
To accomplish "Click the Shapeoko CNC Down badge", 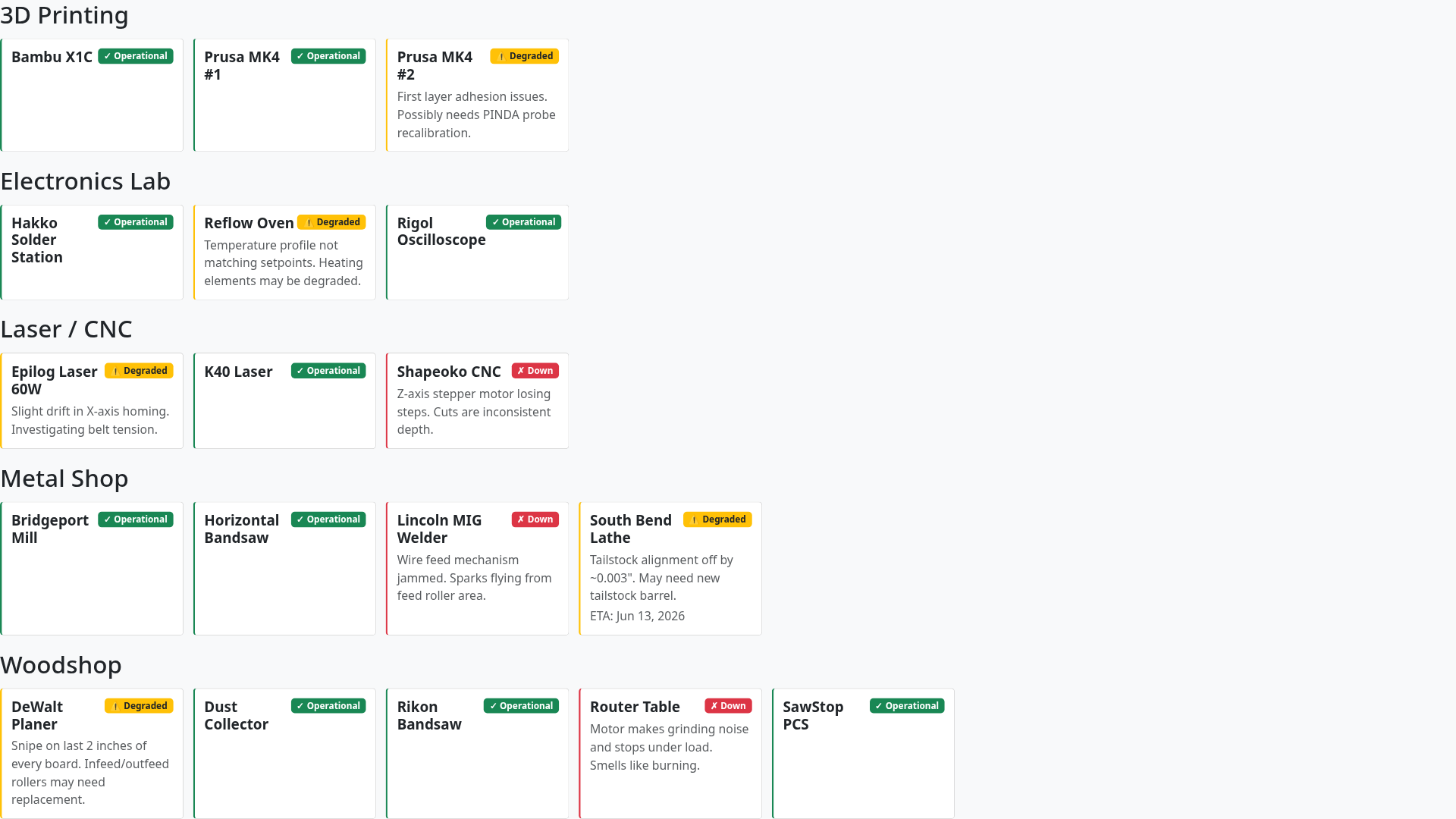I will (535, 371).
